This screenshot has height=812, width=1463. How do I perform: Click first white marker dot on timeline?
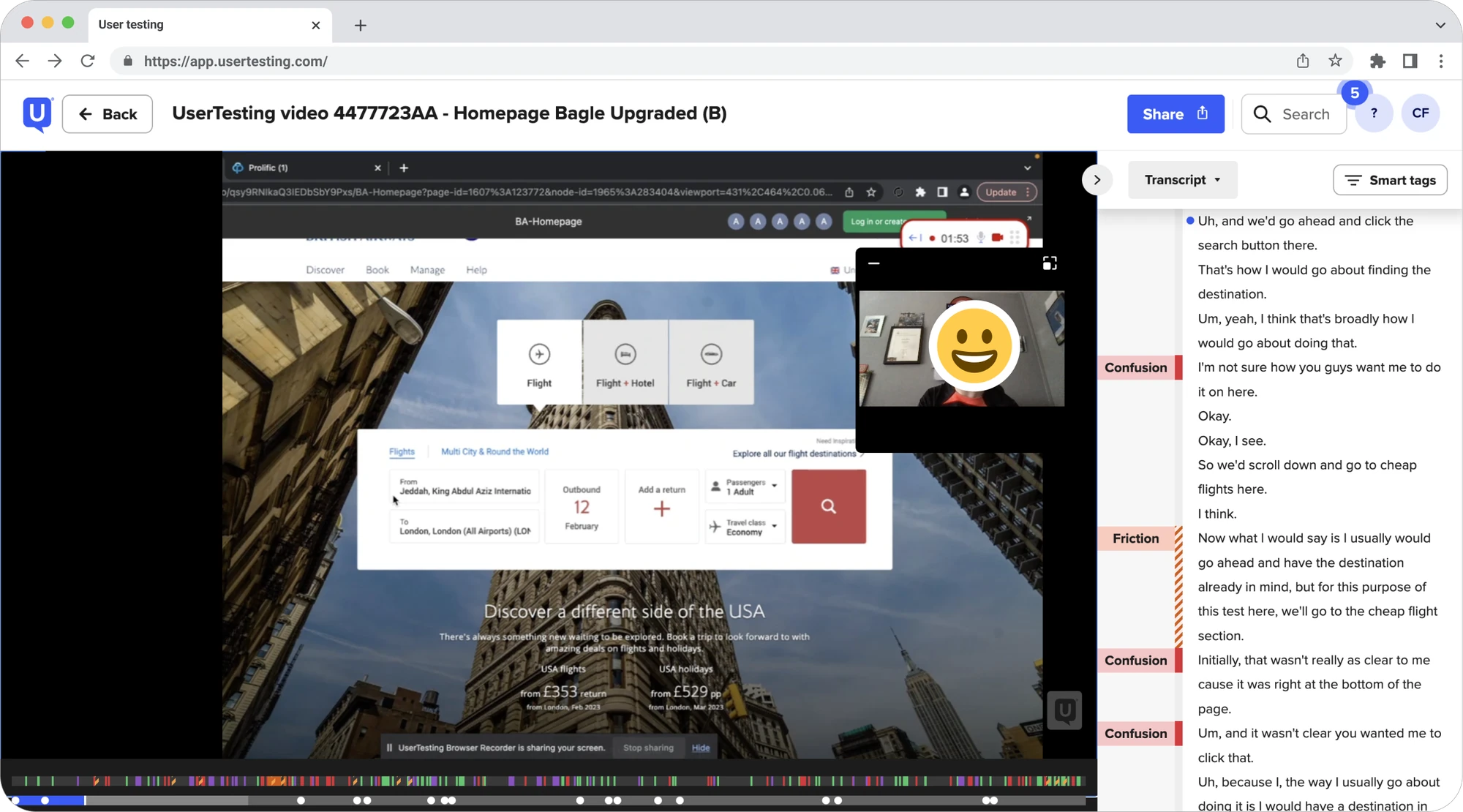(15, 800)
